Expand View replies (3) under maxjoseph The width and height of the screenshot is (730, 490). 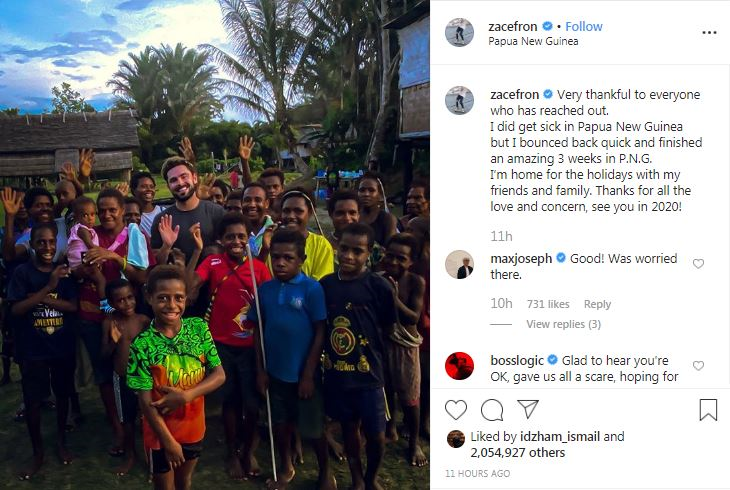pos(563,324)
